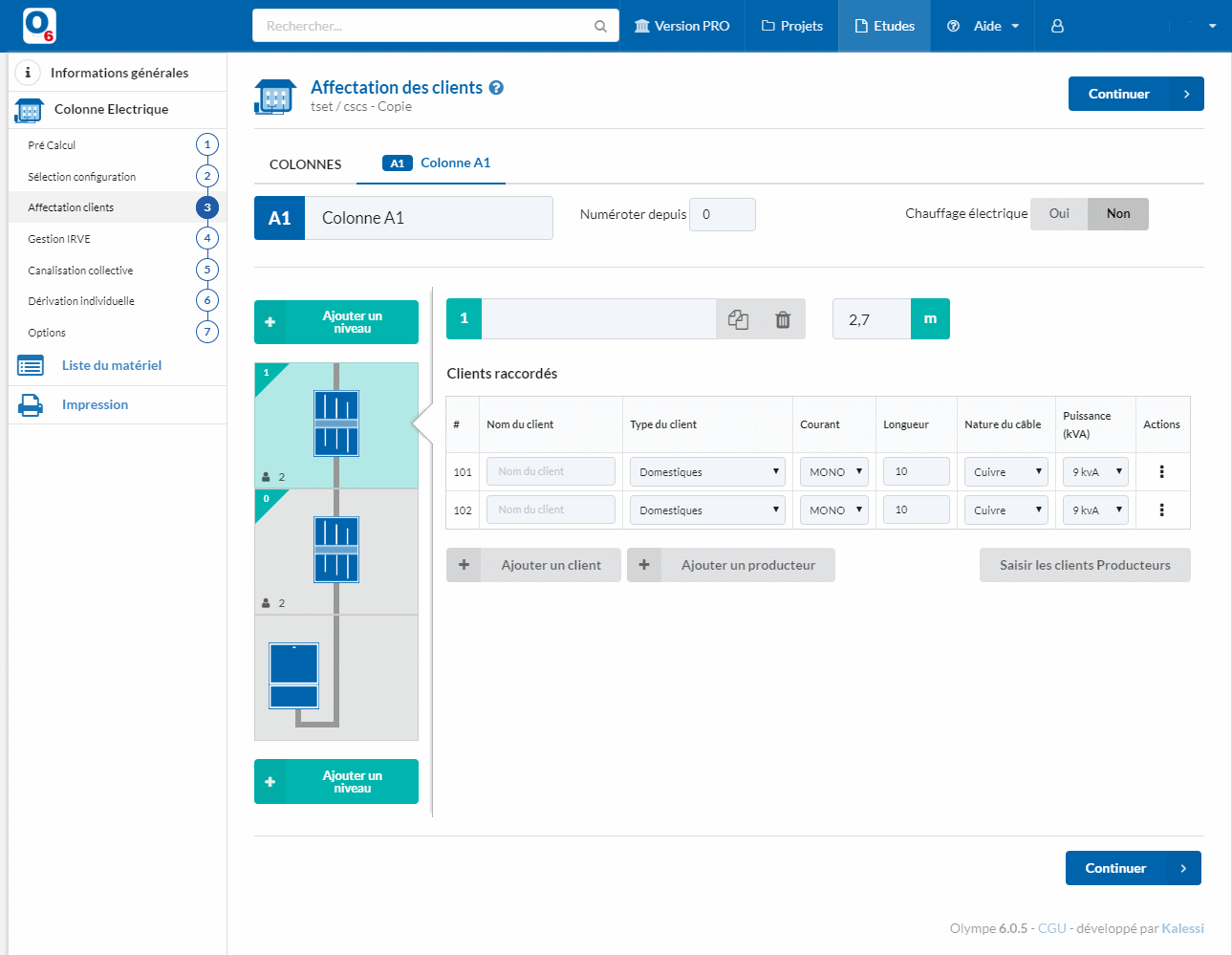Screen dimensions: 1232x955
Task: Open Version PRO menu item
Action: coord(681,26)
